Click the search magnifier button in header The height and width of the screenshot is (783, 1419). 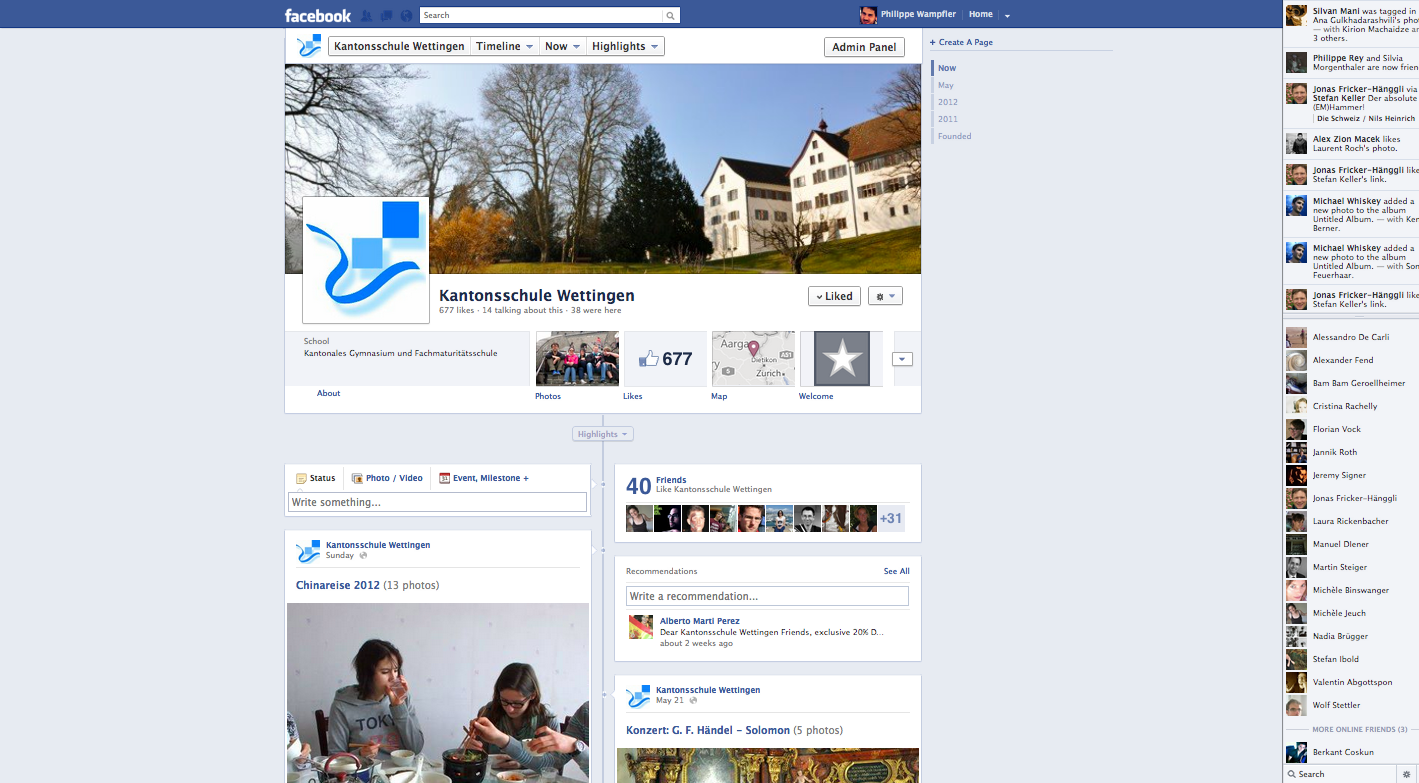pos(670,15)
